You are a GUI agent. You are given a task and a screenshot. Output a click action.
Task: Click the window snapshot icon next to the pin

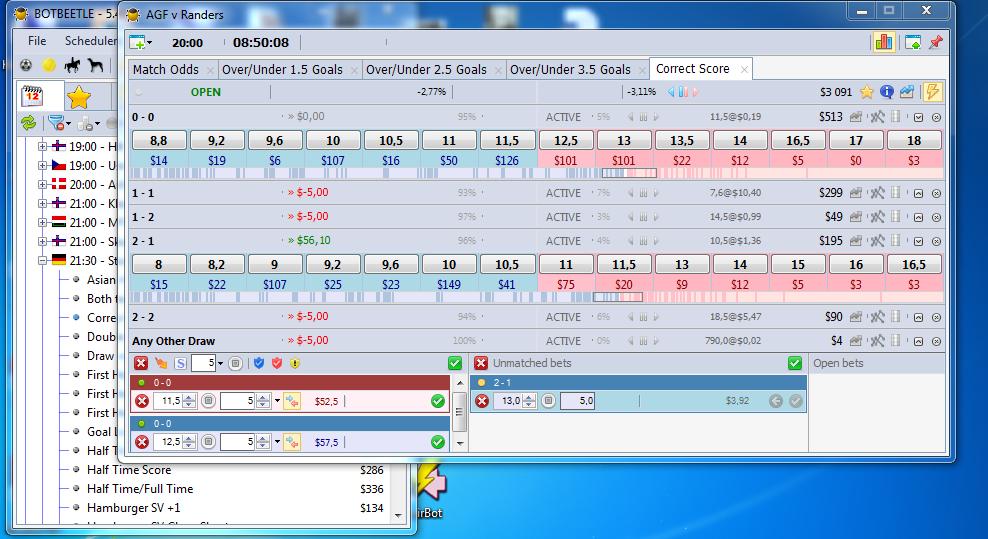click(912, 42)
